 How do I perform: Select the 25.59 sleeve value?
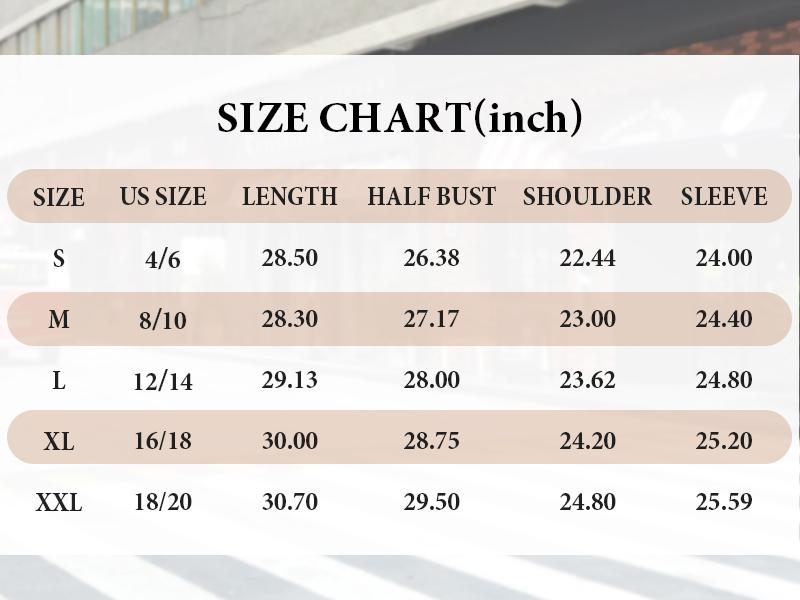724,503
